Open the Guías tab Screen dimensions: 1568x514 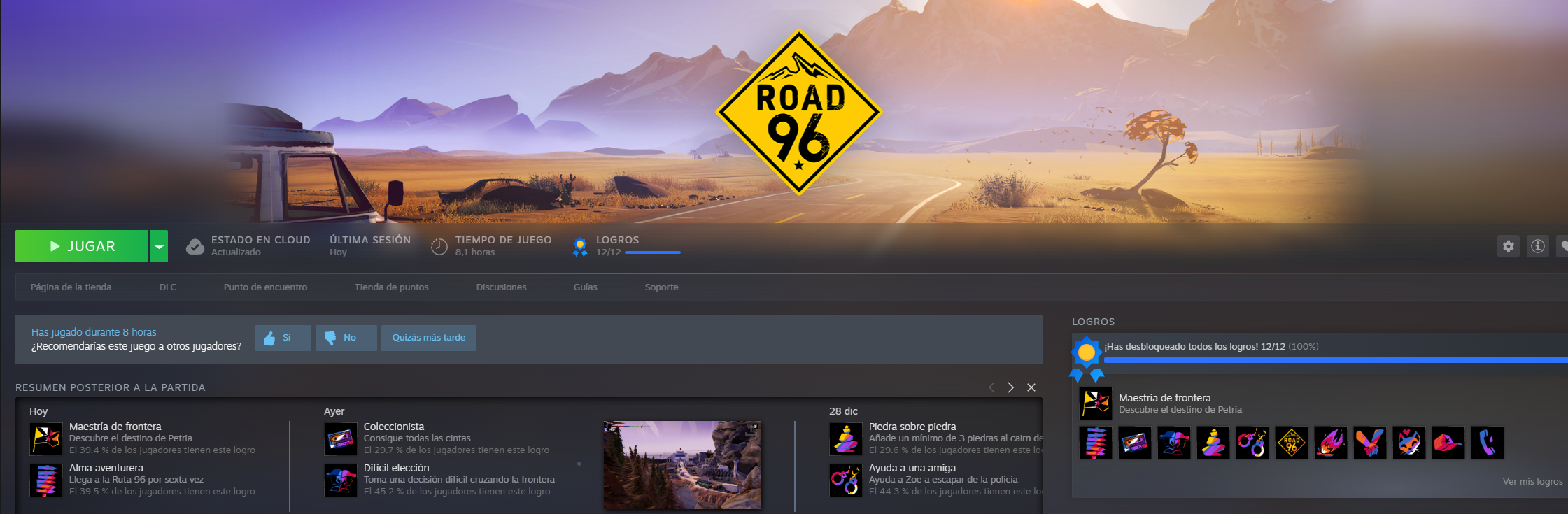586,287
